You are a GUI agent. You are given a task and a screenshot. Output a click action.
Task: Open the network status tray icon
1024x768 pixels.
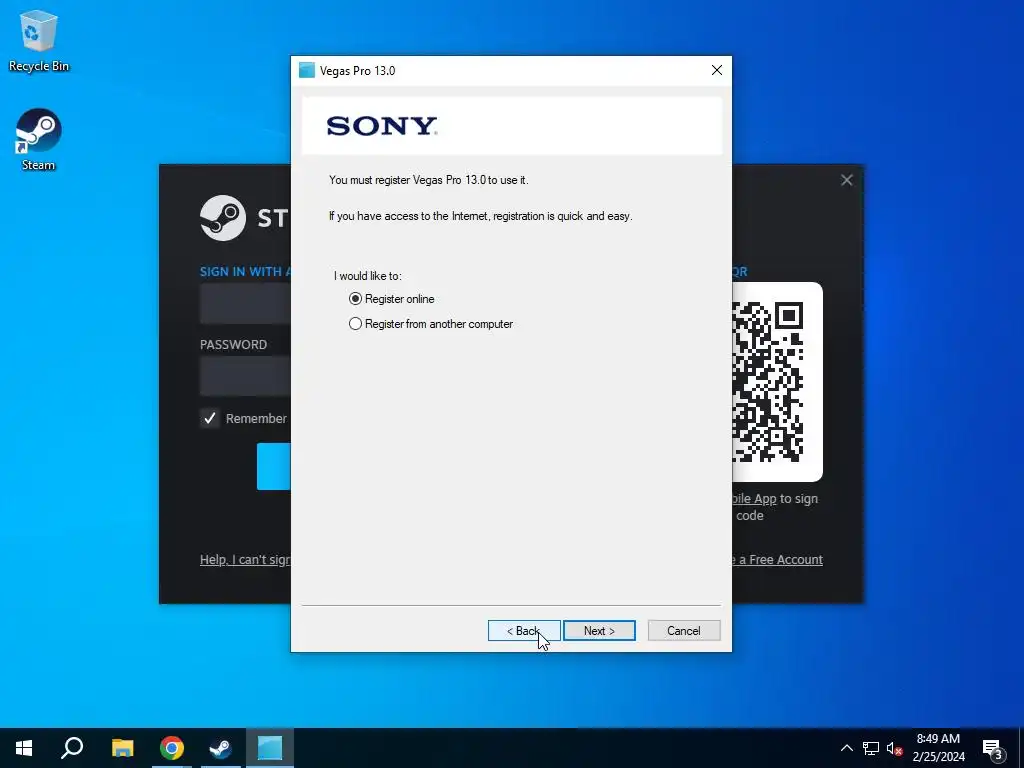click(871, 748)
